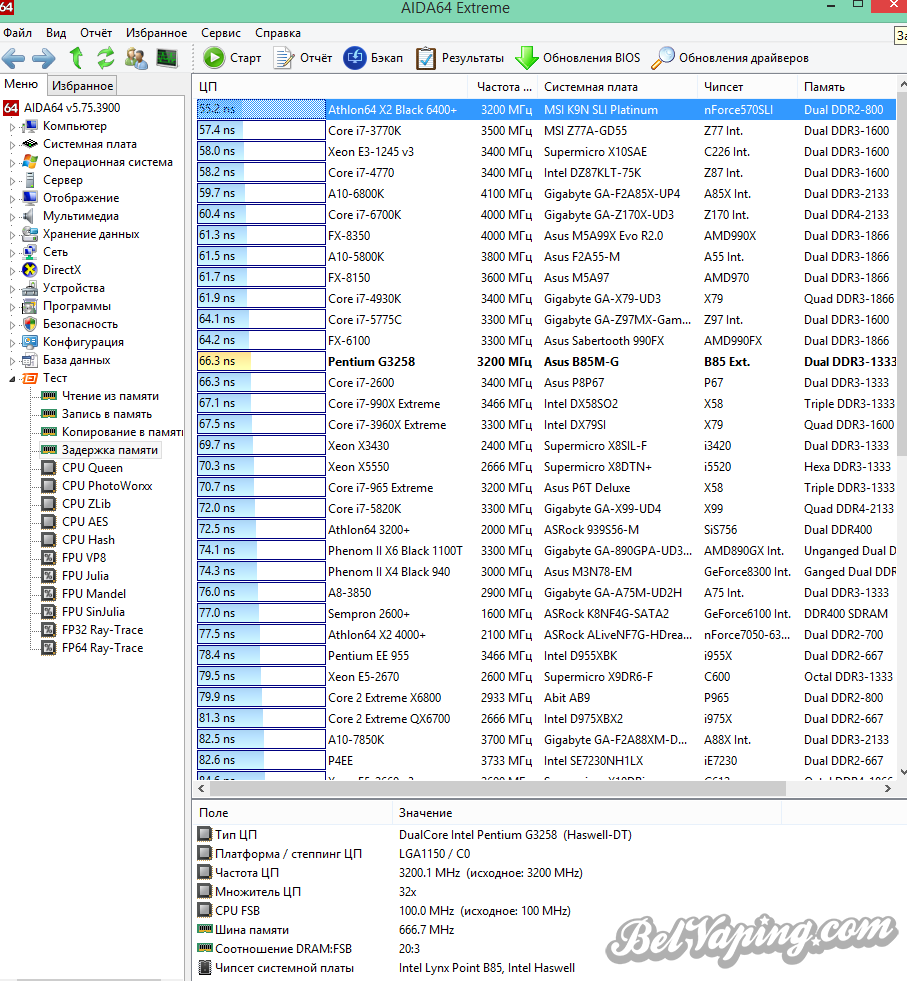
Task: Expand the Системная плата tree node
Action: [x=12, y=145]
